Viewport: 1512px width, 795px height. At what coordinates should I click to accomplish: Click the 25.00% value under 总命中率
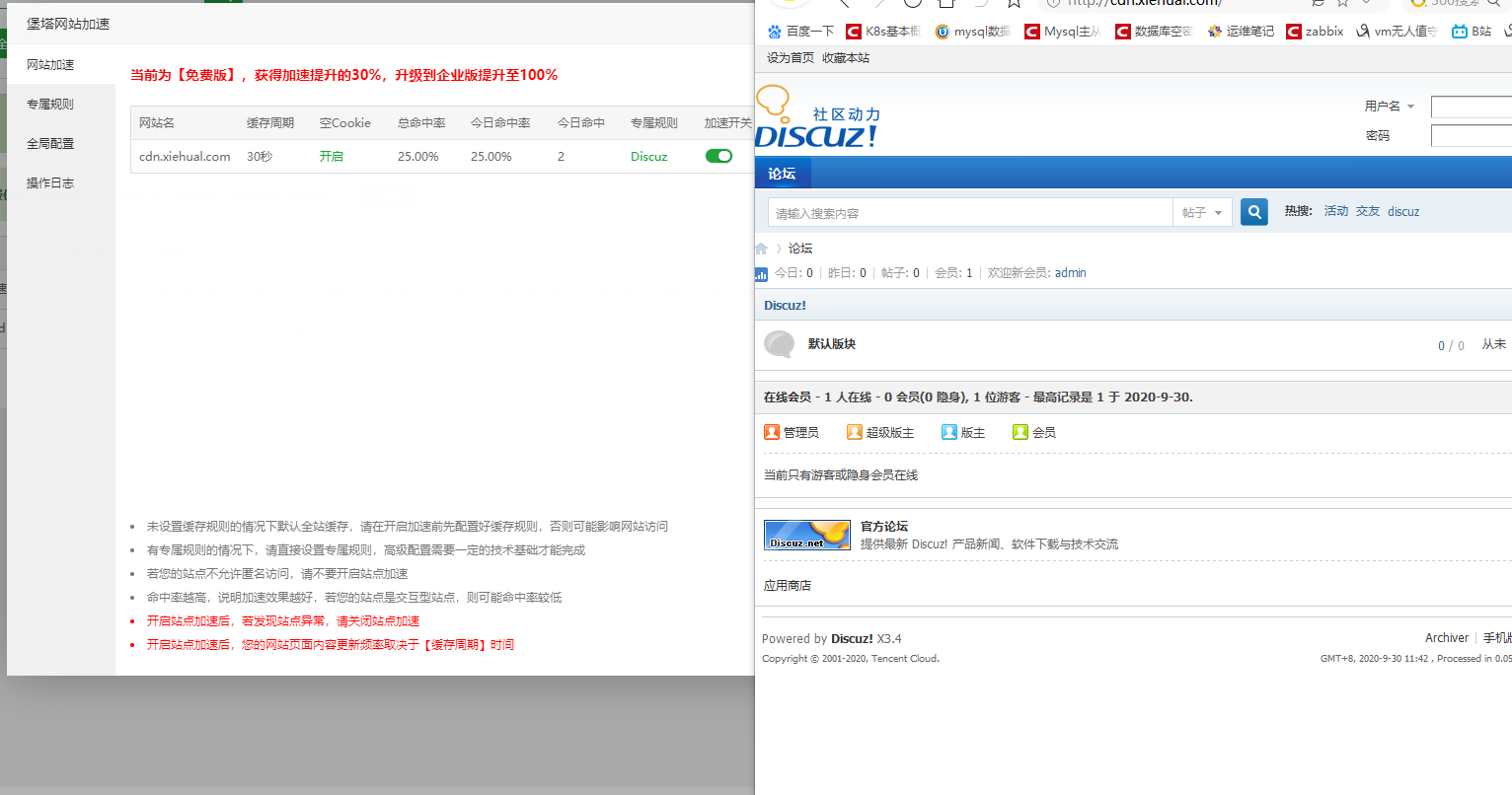[418, 157]
